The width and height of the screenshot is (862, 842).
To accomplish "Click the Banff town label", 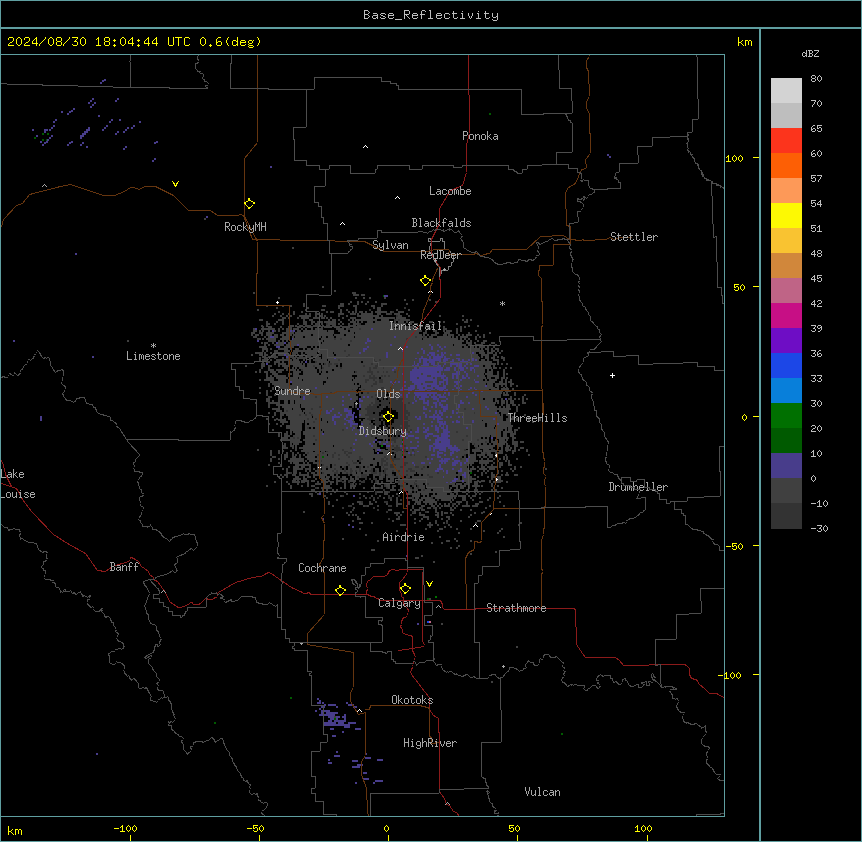I will point(124,567).
